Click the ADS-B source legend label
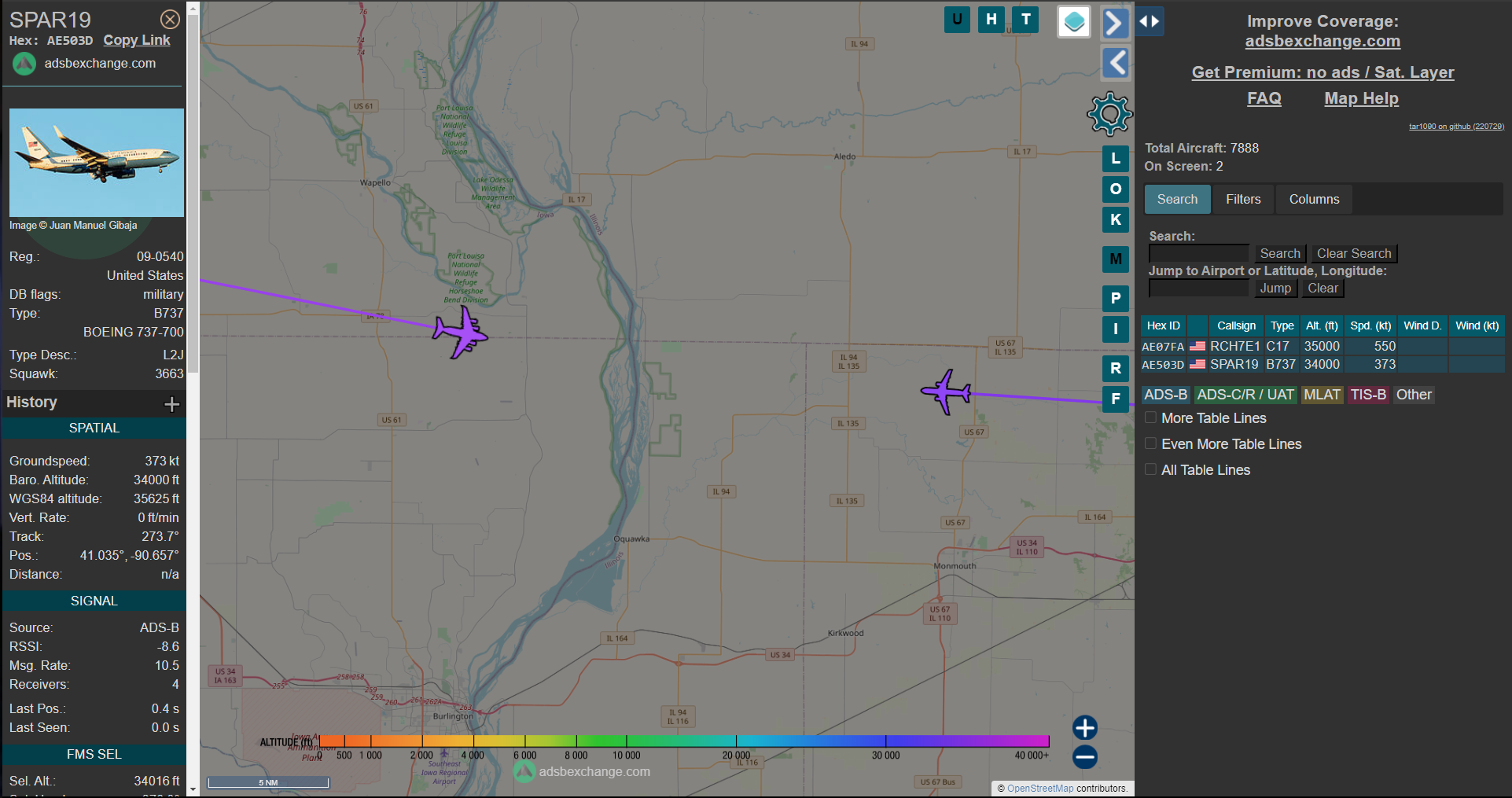Screen dimensions: 1512x798 (1165, 395)
